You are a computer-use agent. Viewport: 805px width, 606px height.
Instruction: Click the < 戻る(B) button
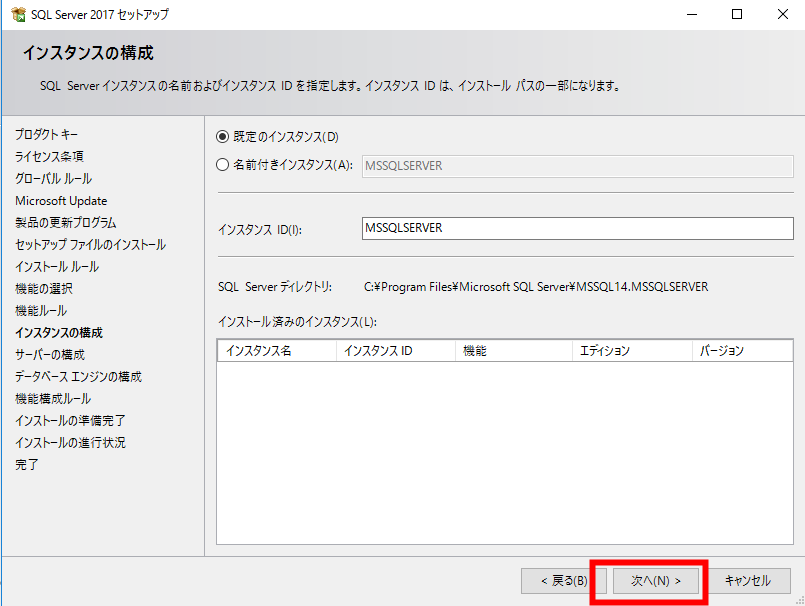[564, 581]
